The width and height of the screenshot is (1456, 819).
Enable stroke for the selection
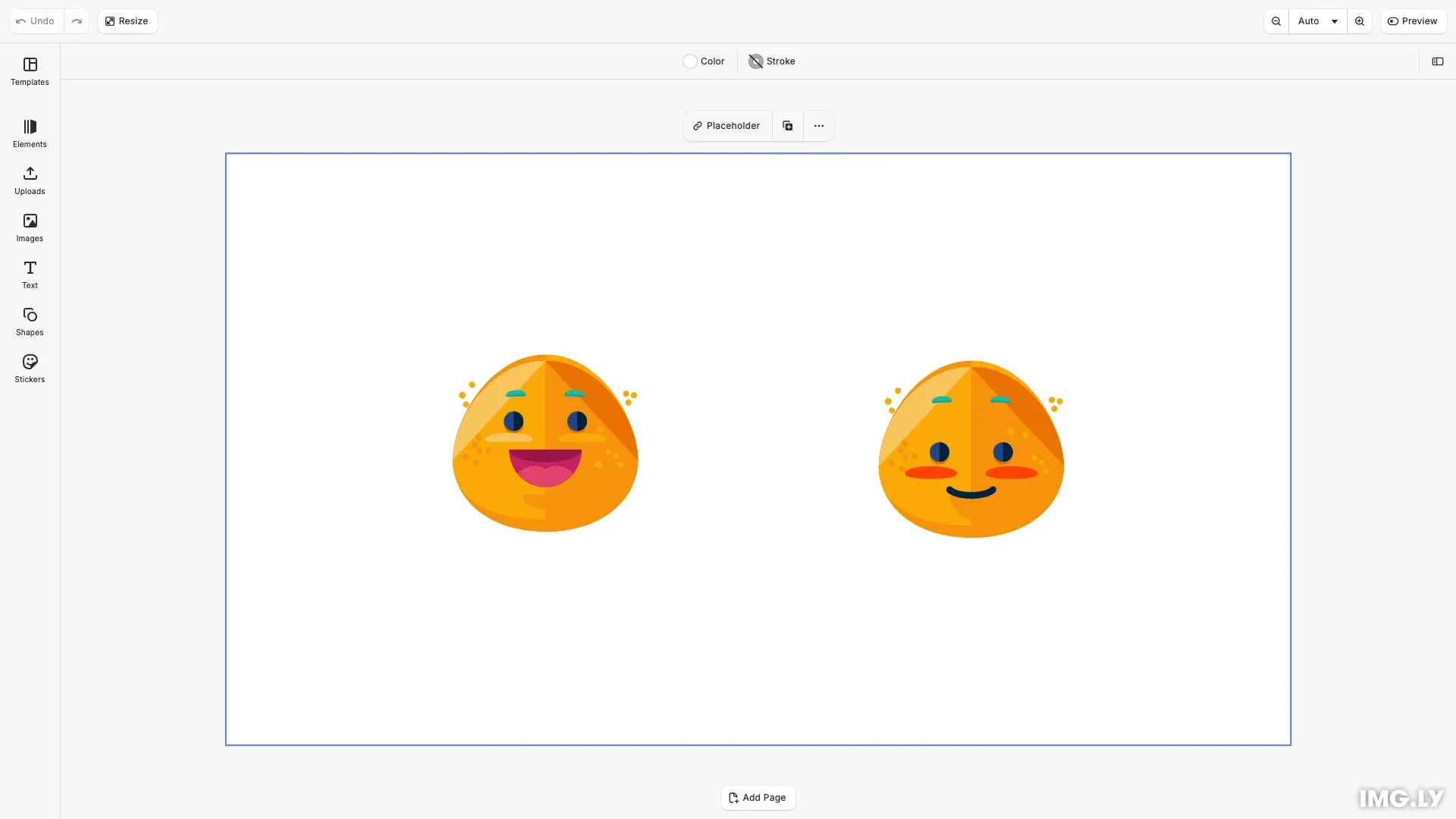(x=771, y=61)
